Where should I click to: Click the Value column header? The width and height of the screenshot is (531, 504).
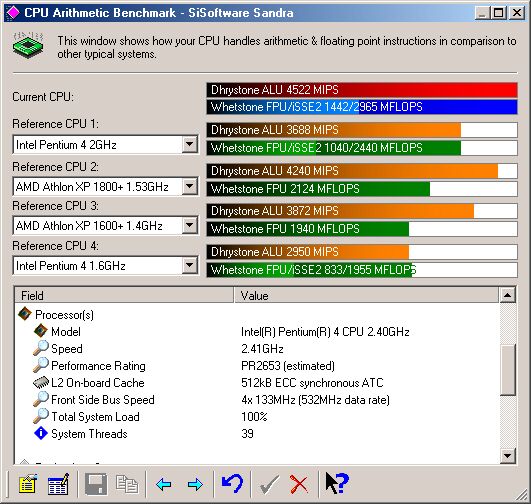[366, 295]
